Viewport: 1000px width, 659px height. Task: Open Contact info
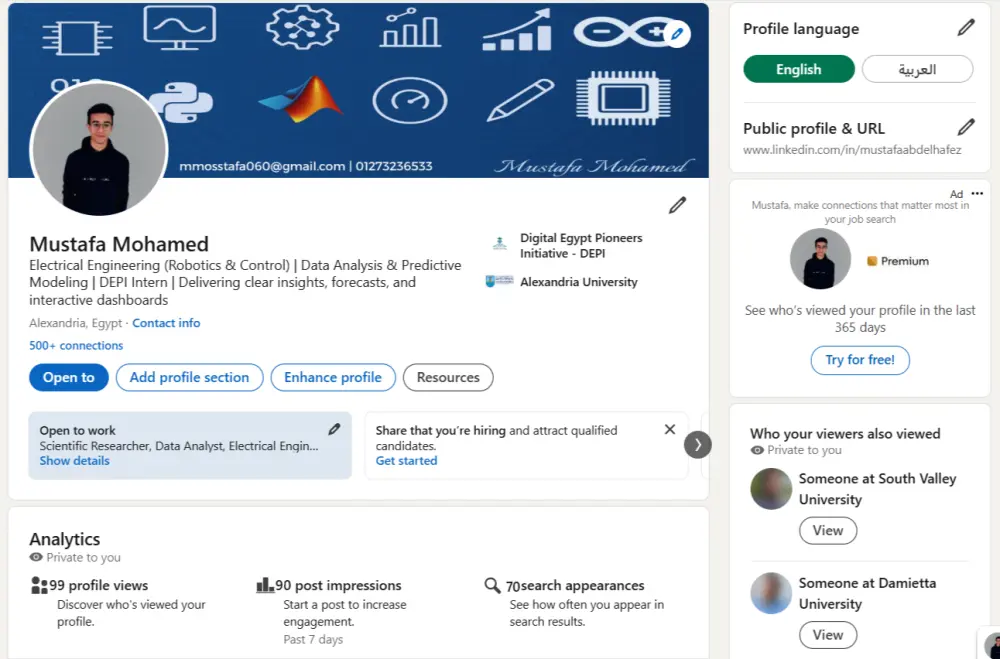click(x=168, y=323)
